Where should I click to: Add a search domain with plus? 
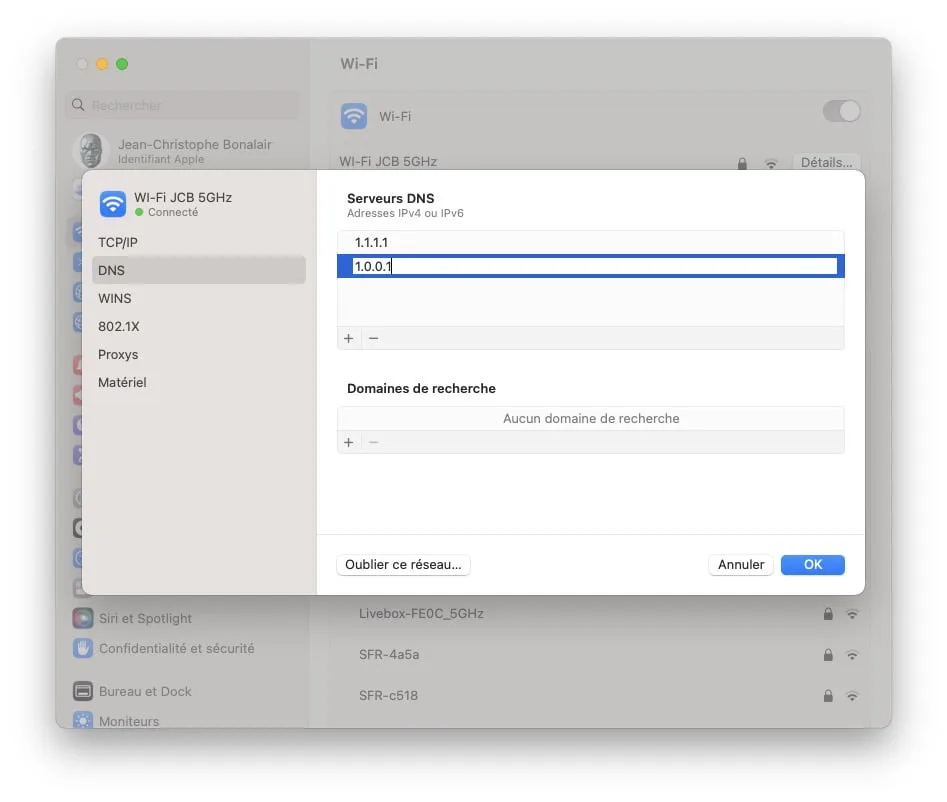[x=348, y=442]
